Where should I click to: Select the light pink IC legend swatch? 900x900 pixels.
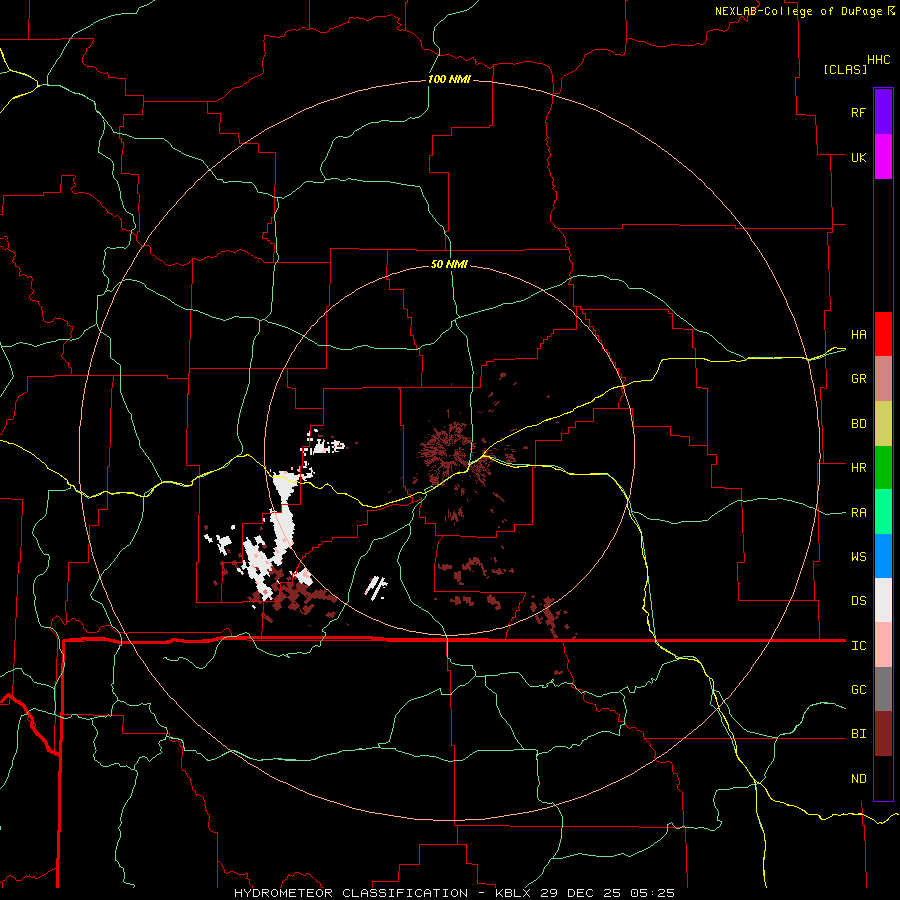point(883,645)
